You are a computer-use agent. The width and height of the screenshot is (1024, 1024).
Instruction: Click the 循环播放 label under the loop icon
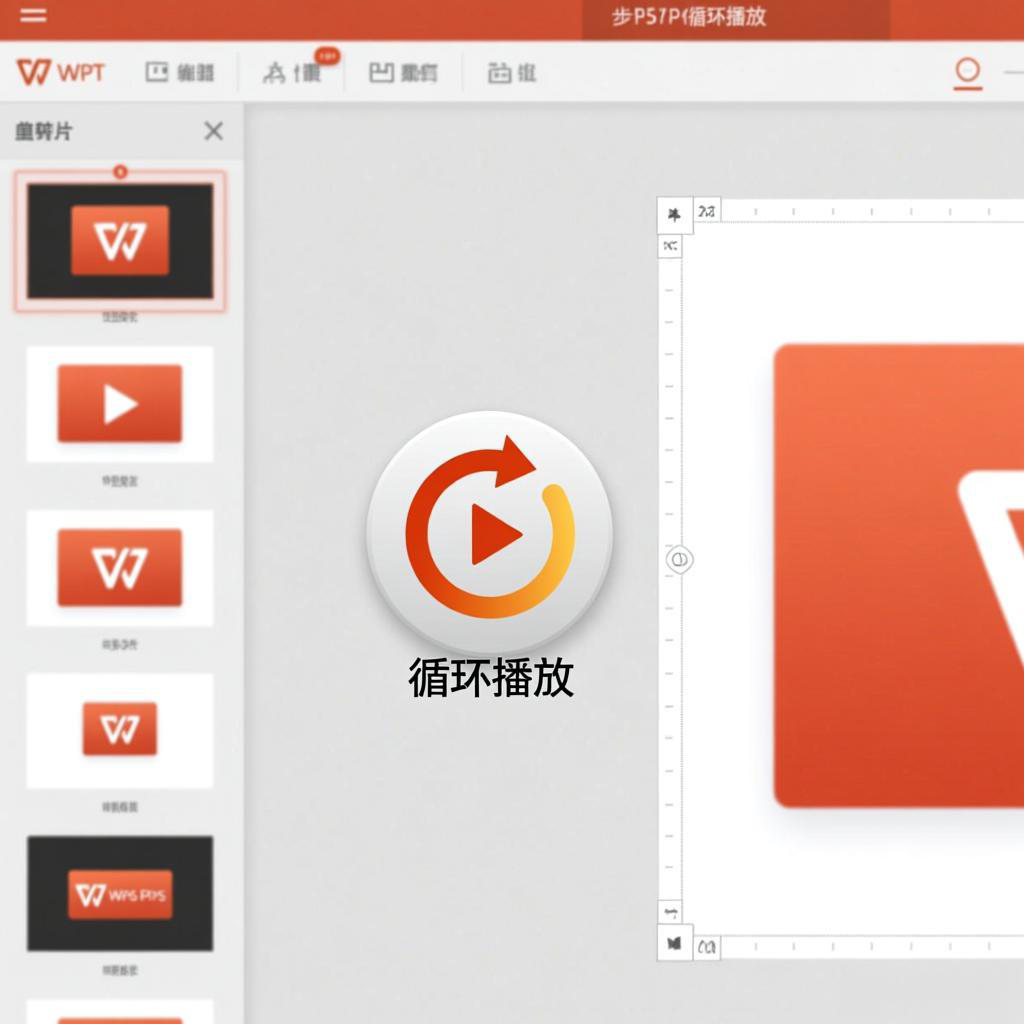(490, 678)
